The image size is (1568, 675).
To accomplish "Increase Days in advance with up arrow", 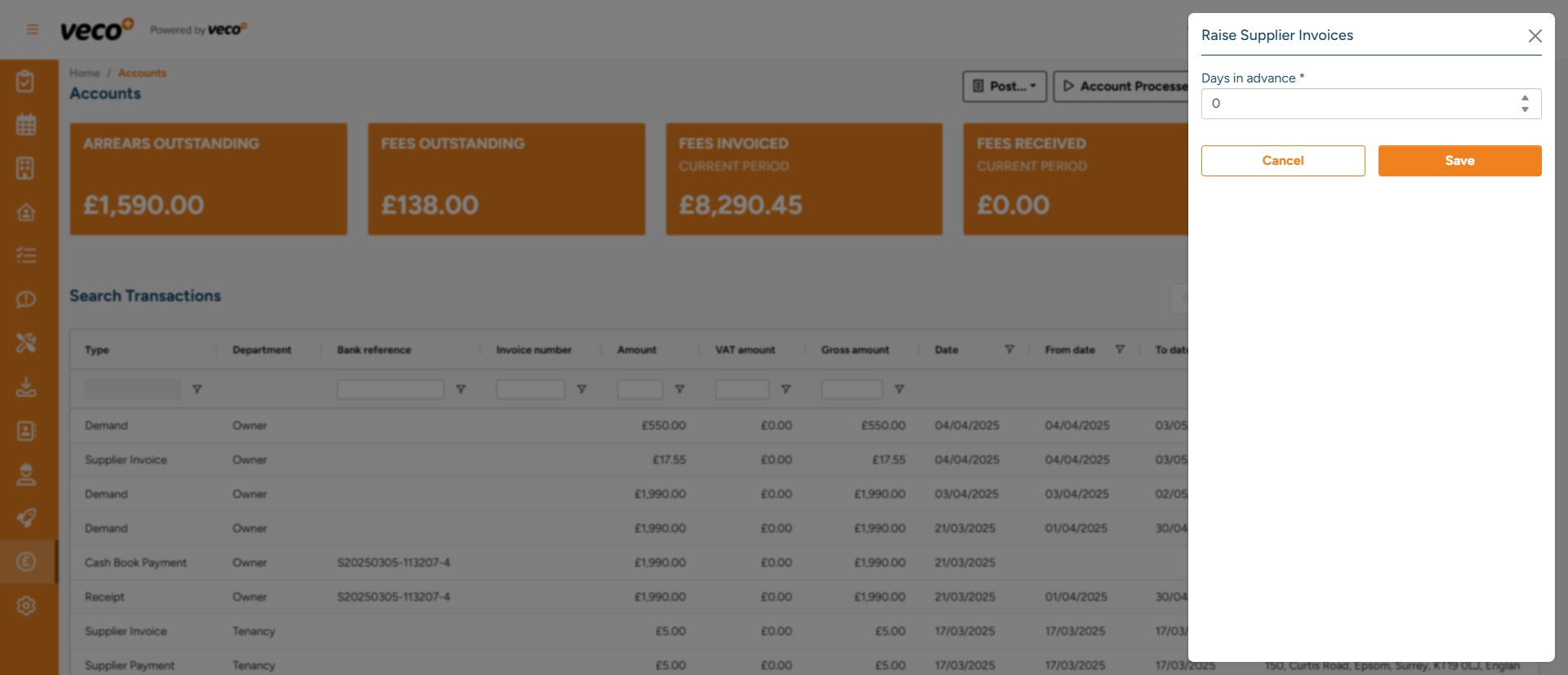I will [x=1525, y=98].
